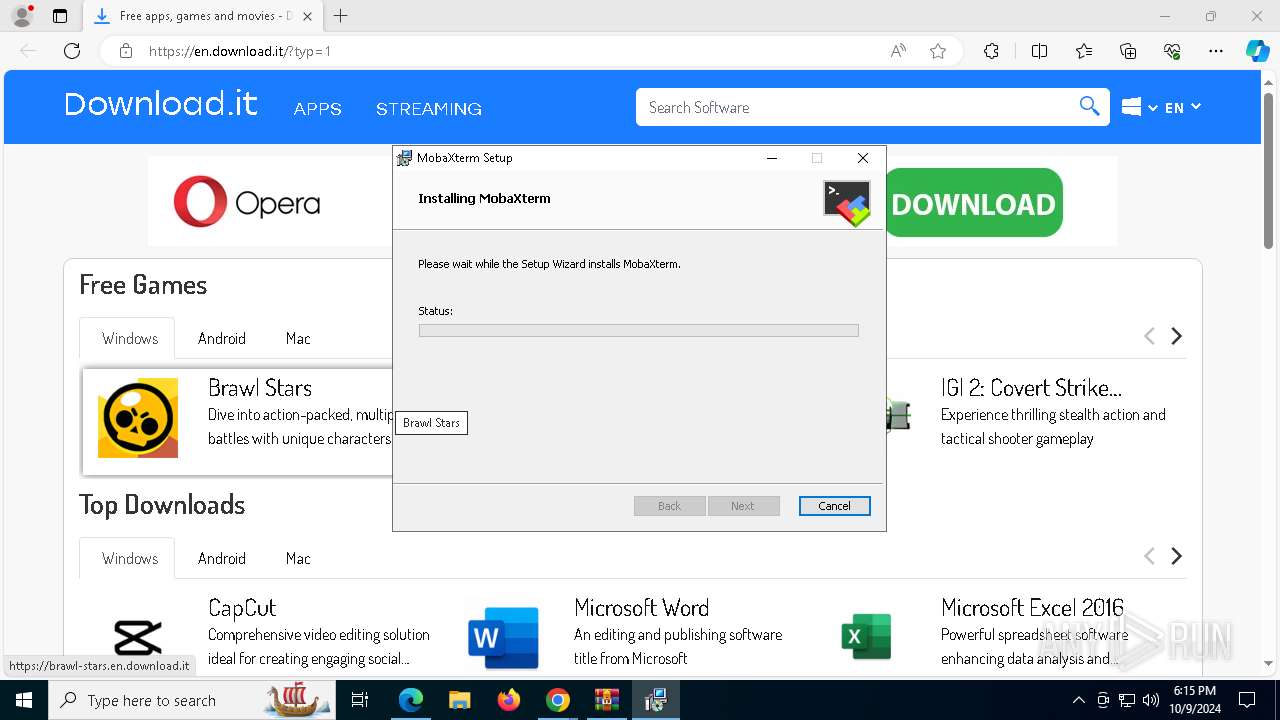Open the Microsoft Word title link
1280x720 pixels.
[641, 608]
